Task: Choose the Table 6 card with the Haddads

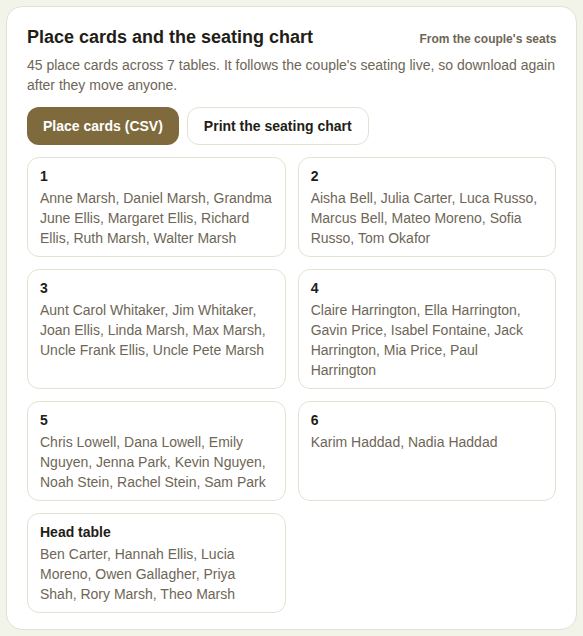Action: [x=427, y=451]
